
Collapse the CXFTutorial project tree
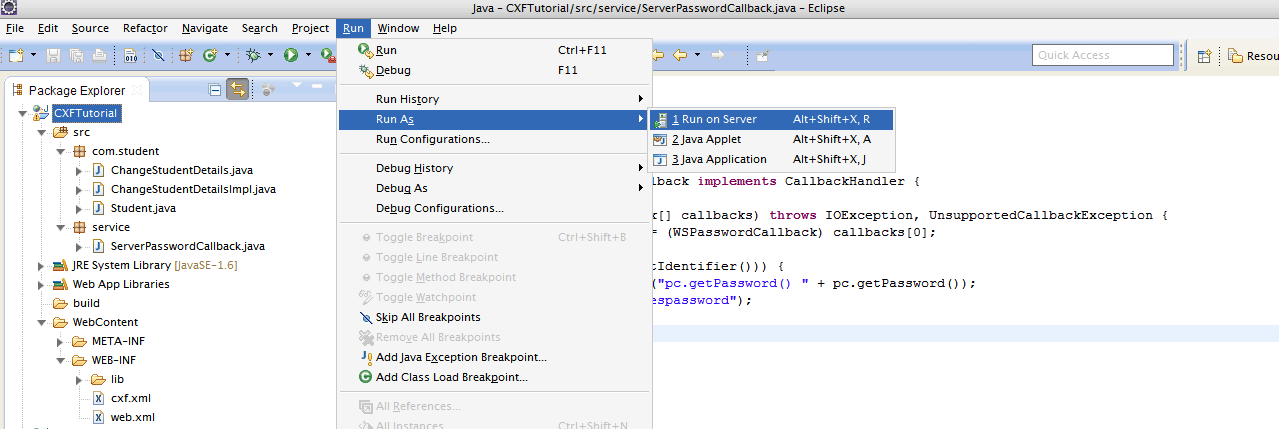tap(22, 113)
